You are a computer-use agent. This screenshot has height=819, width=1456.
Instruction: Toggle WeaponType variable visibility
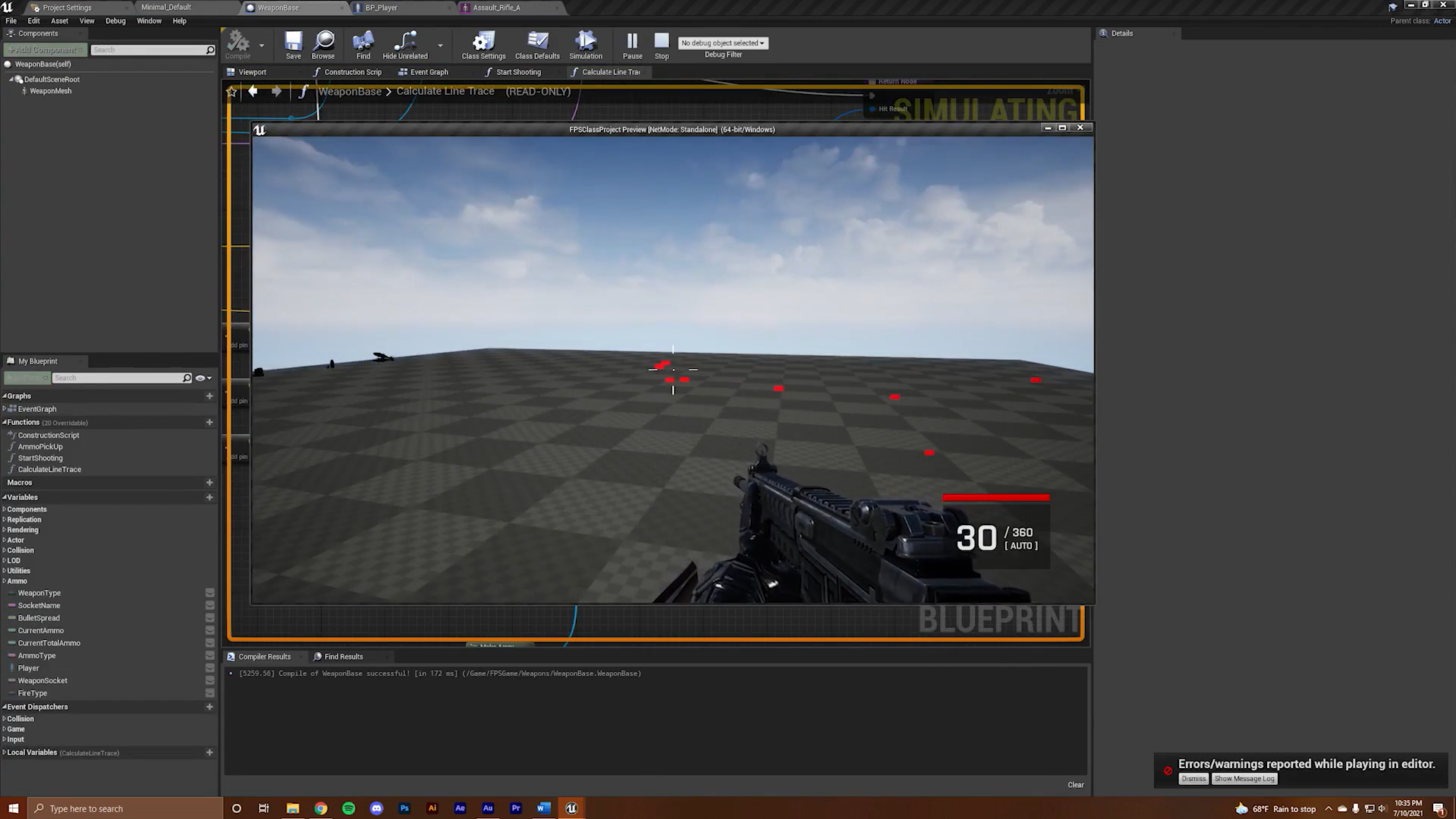pos(209,594)
